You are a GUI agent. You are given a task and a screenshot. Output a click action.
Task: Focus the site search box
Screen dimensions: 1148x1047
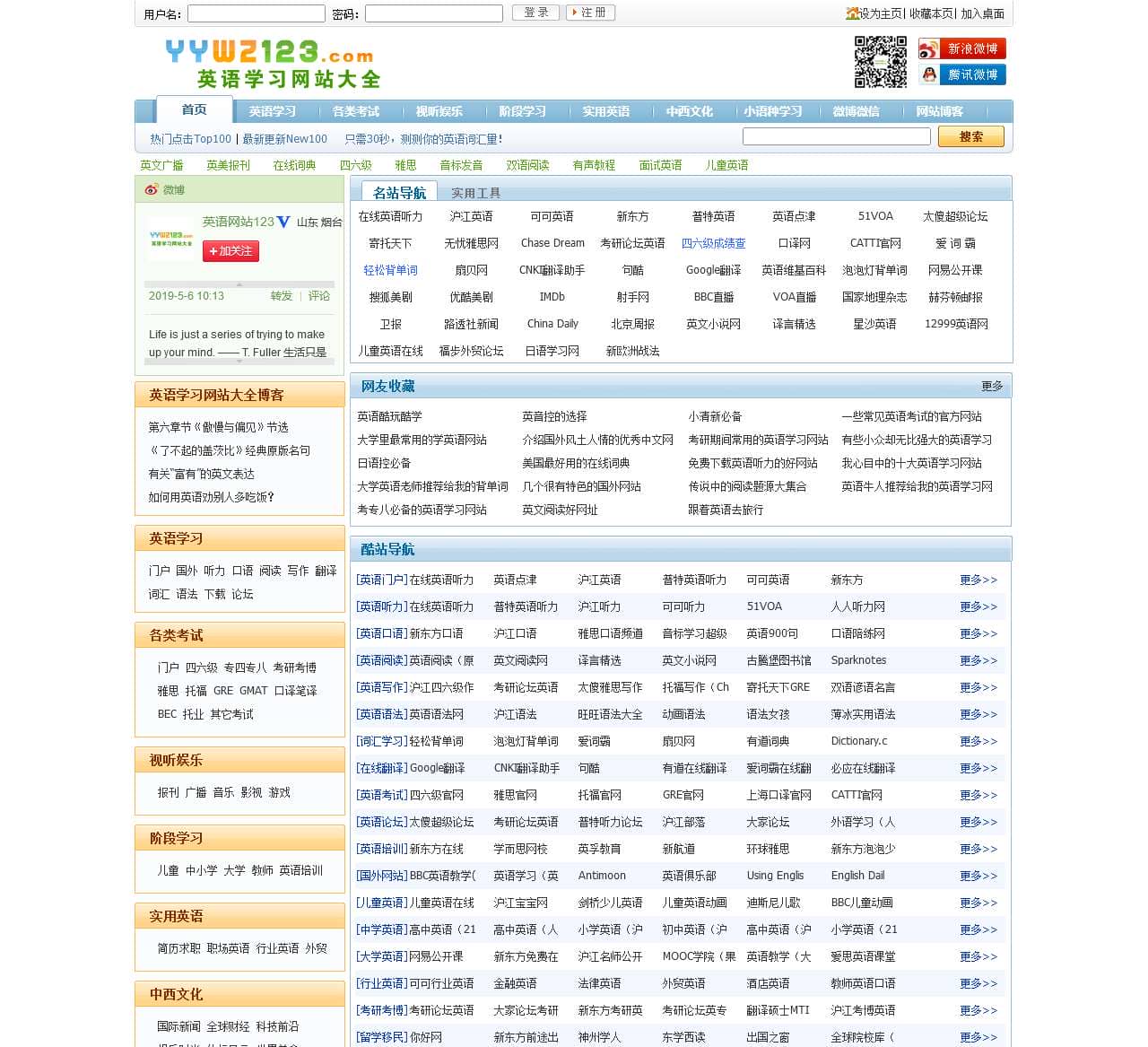coord(837,136)
